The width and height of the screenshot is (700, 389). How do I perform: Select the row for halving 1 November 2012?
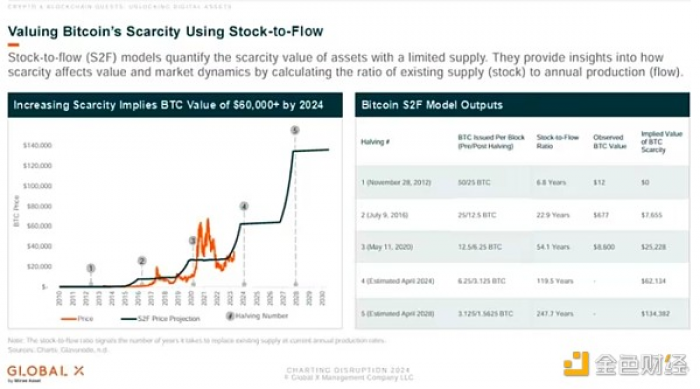click(522, 182)
